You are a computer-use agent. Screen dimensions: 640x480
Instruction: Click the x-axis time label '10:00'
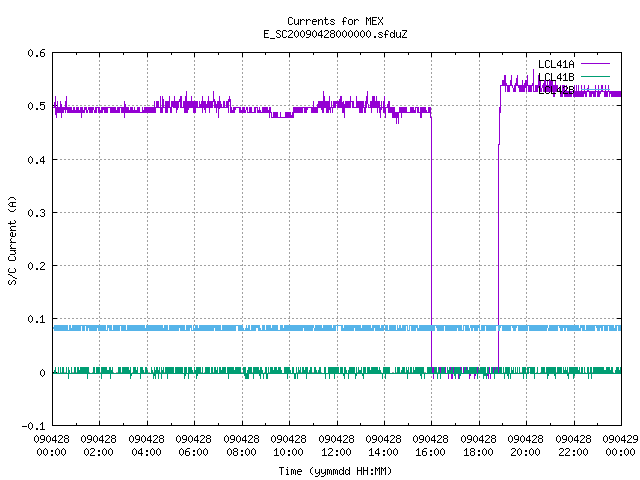(289, 452)
